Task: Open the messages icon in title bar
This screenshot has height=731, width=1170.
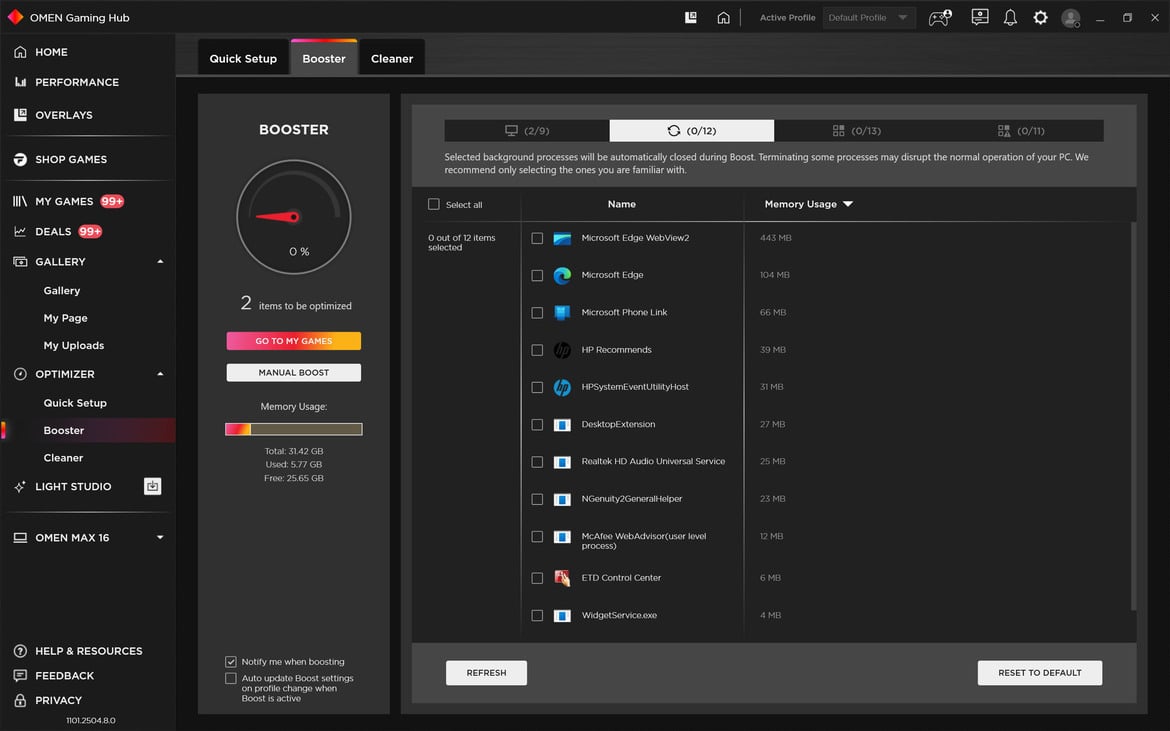Action: [980, 17]
